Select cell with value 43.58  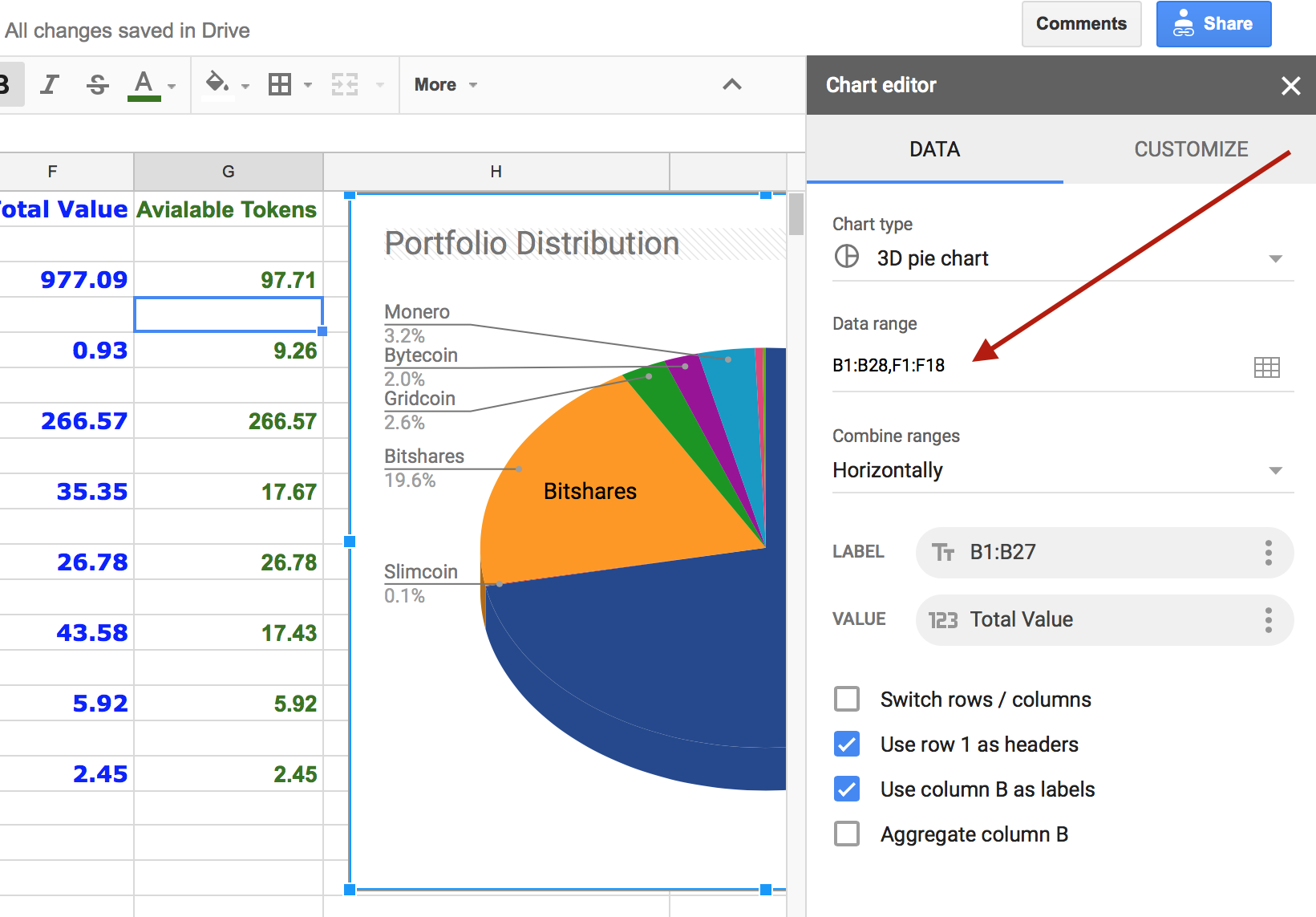pyautogui.click(x=67, y=632)
